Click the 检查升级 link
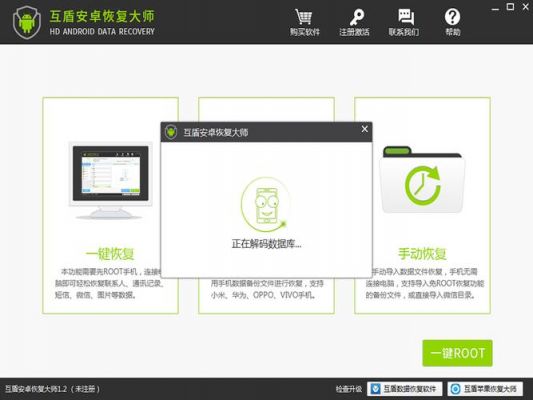 348,389
